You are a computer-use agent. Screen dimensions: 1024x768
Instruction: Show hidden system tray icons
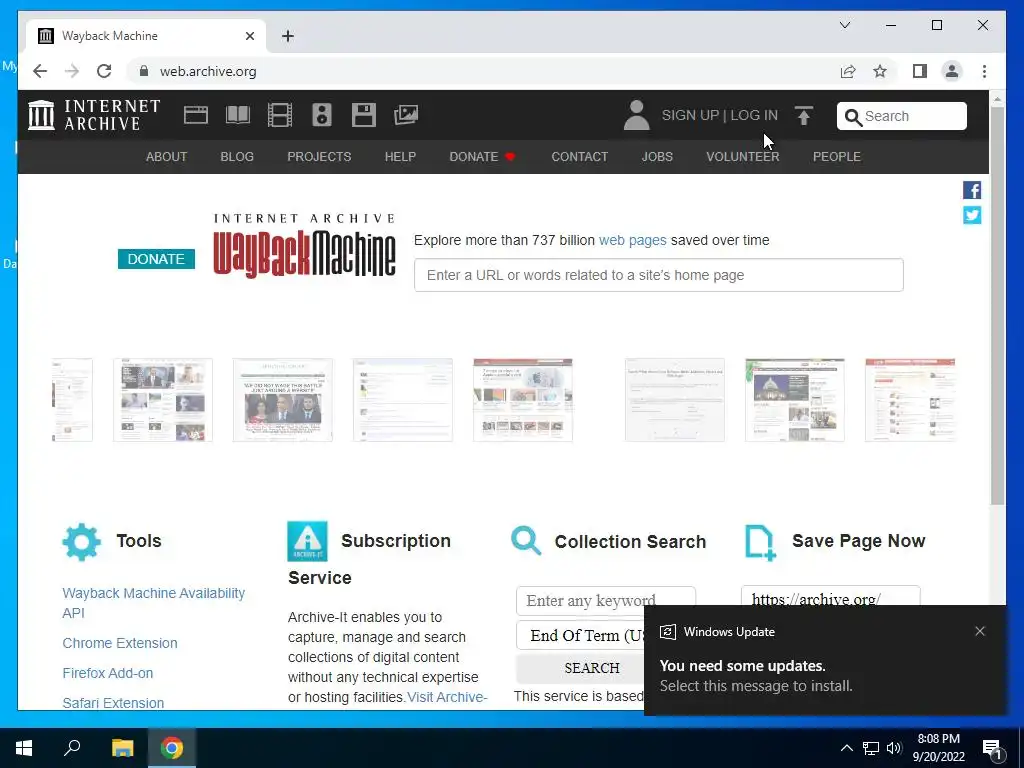click(x=846, y=748)
